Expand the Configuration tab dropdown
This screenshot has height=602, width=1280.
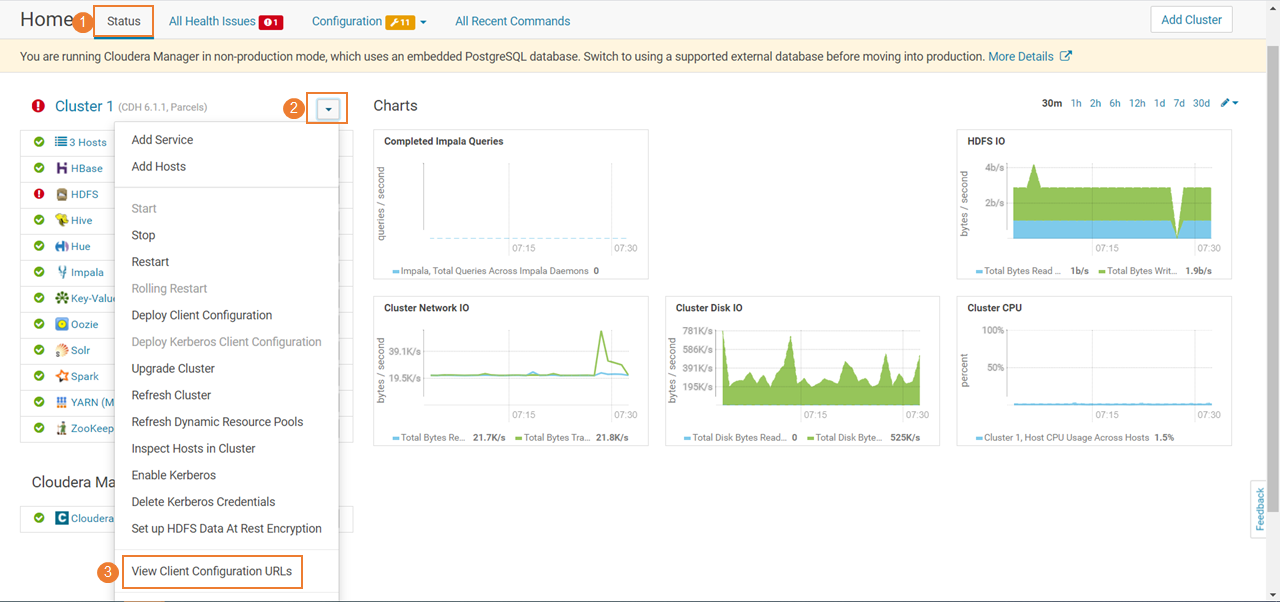click(x=424, y=22)
